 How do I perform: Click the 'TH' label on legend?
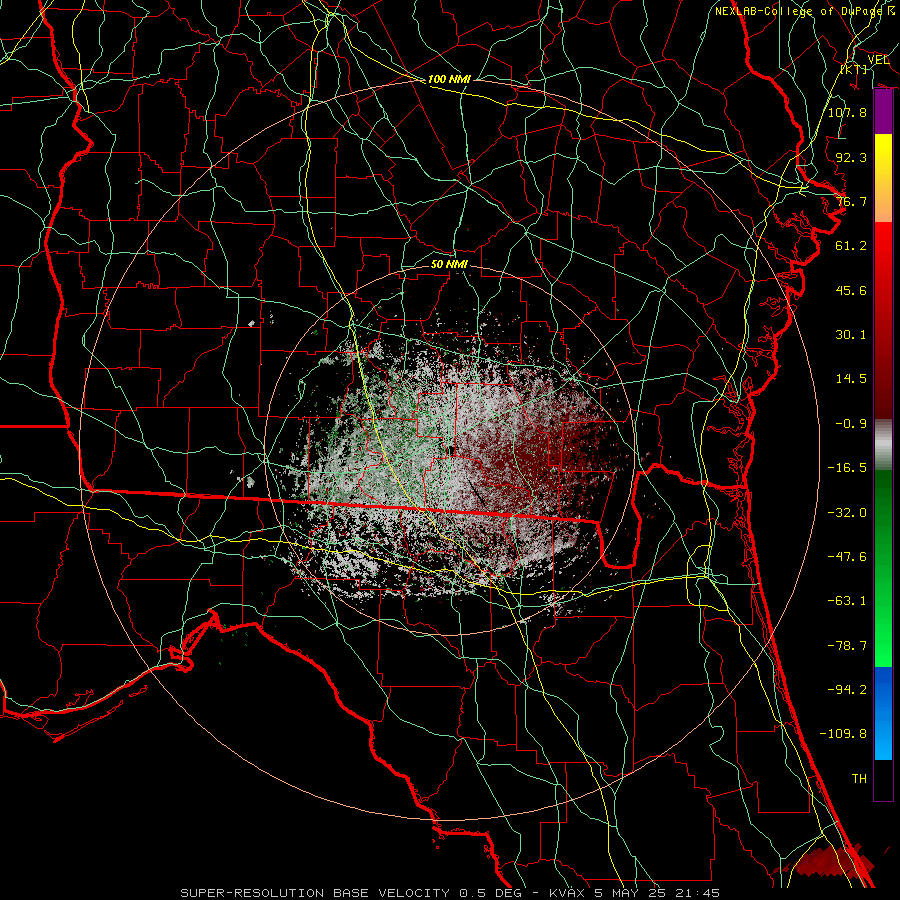coord(859,779)
